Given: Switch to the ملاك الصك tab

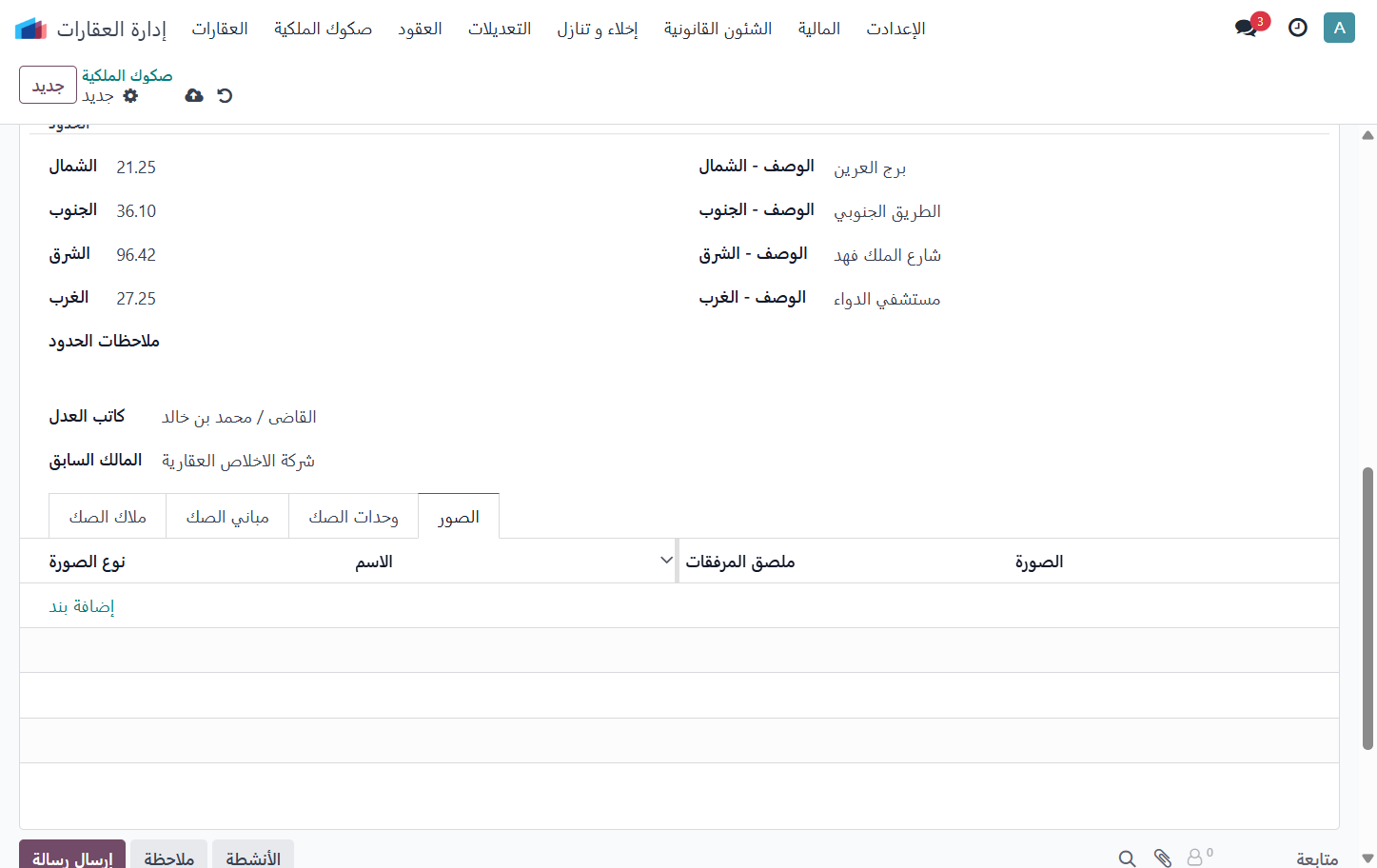Looking at the screenshot, I should [108, 517].
